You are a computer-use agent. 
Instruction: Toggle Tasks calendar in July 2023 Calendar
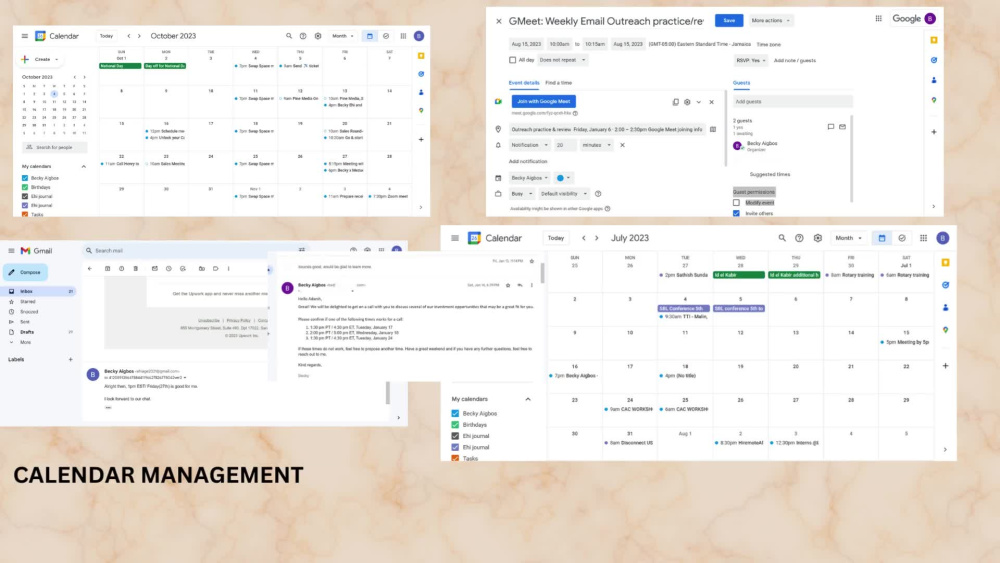coord(455,458)
